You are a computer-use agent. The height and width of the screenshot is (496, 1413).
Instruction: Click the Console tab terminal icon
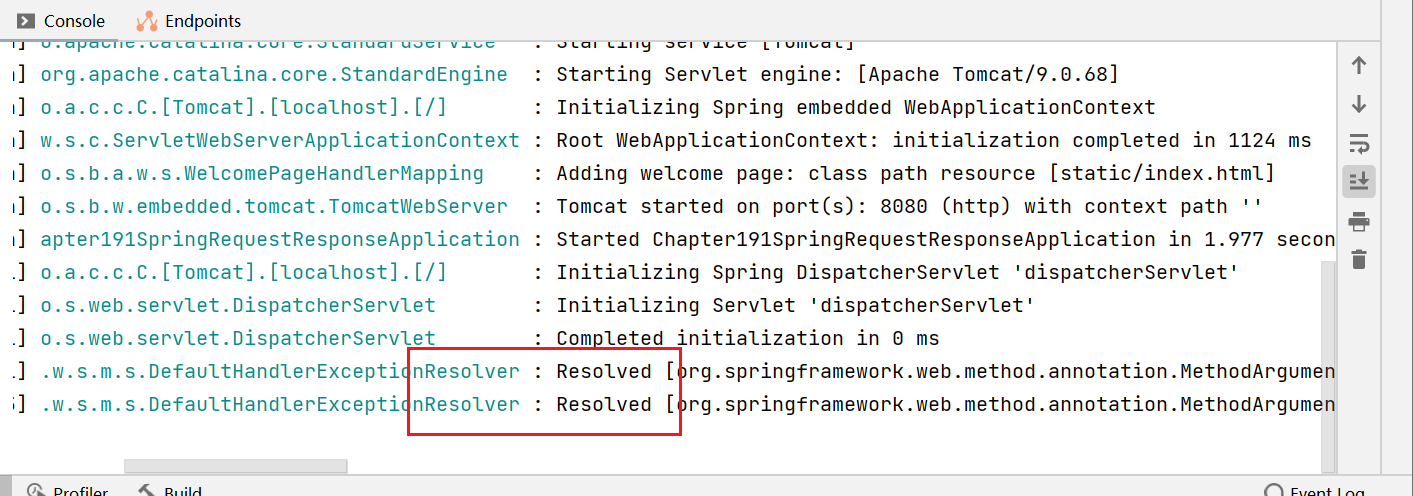(x=24, y=20)
